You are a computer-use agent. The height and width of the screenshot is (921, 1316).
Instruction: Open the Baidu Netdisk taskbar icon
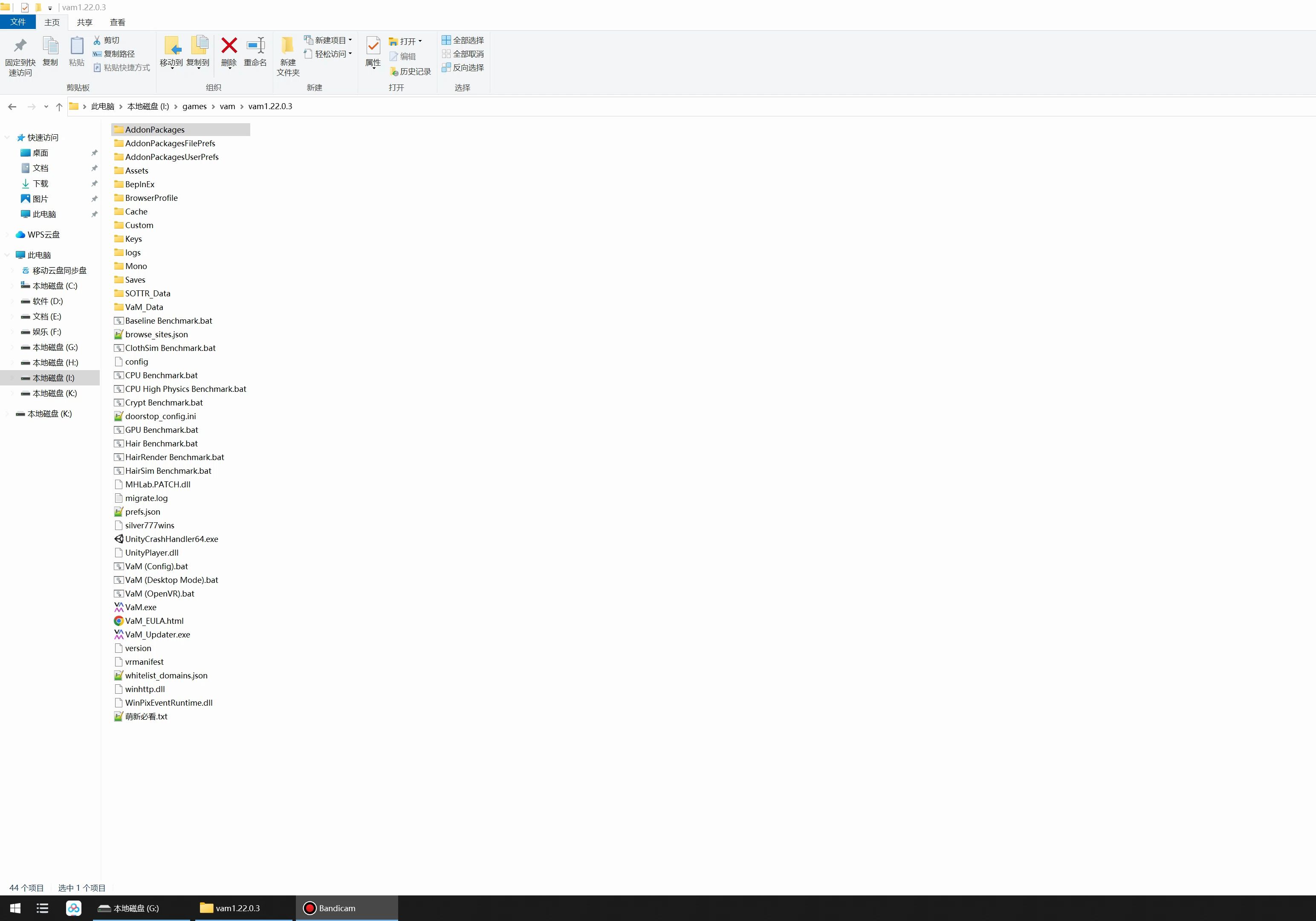point(74,908)
